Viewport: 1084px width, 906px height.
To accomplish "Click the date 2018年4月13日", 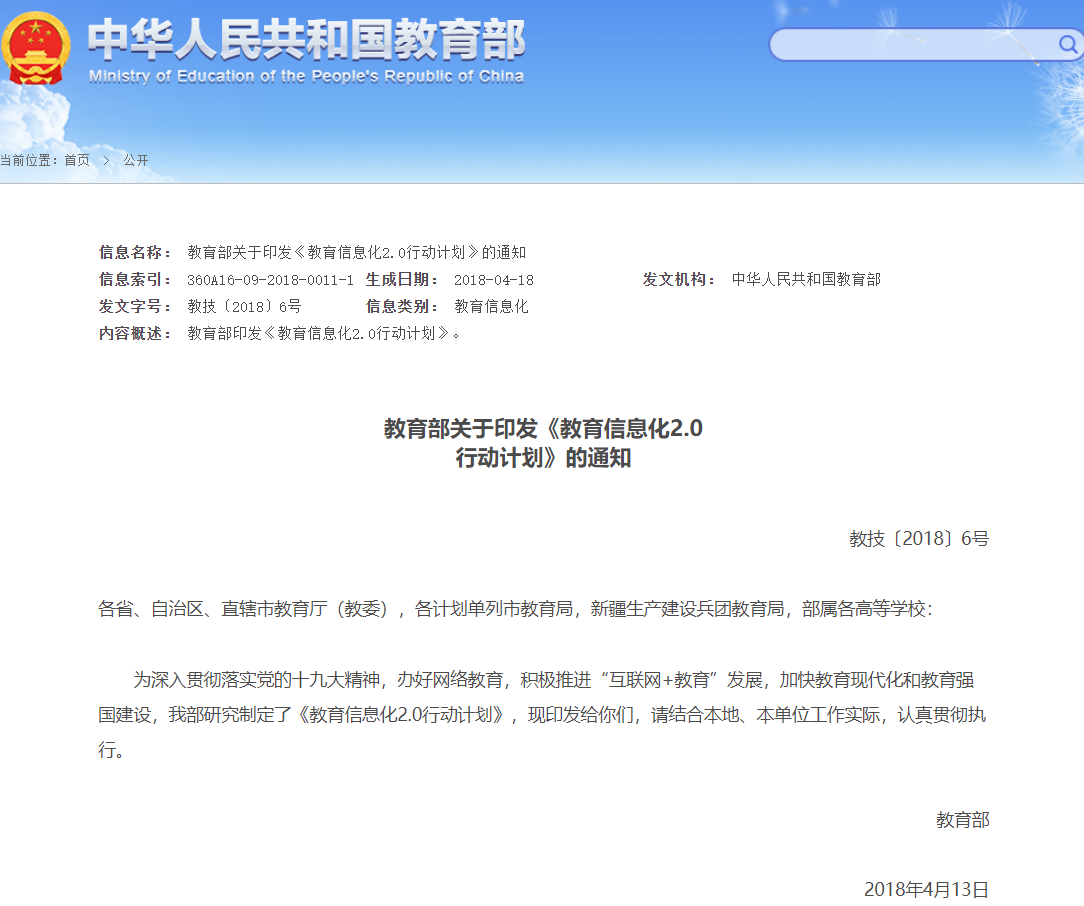I will tap(926, 889).
